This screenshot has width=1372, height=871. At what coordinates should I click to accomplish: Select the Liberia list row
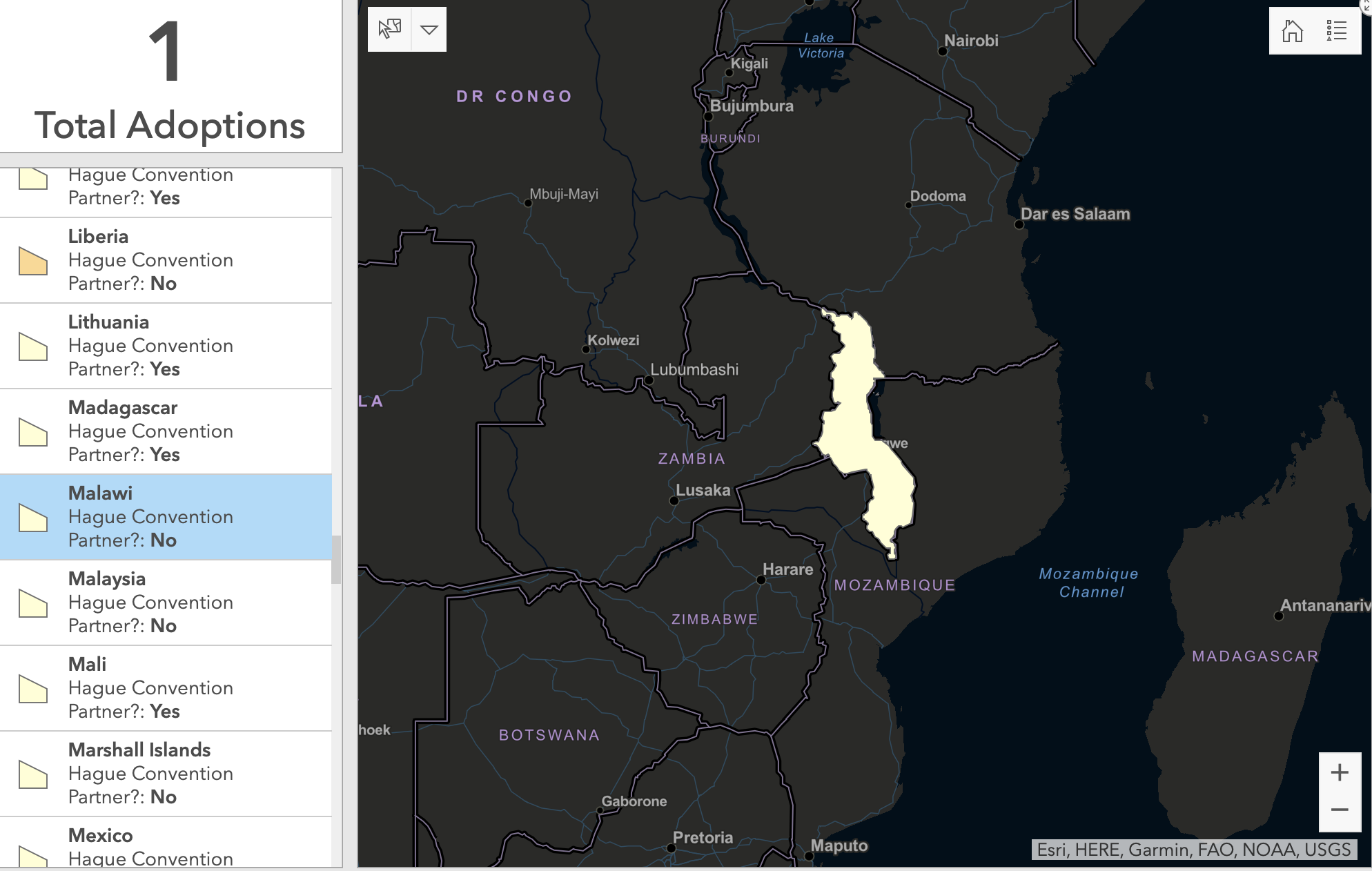point(166,260)
